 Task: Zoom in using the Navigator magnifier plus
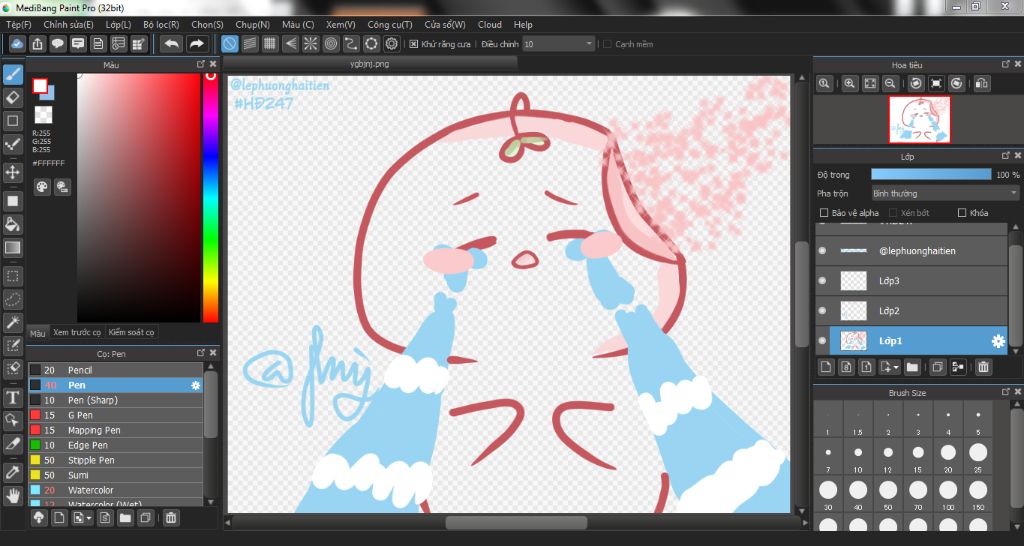[x=849, y=84]
